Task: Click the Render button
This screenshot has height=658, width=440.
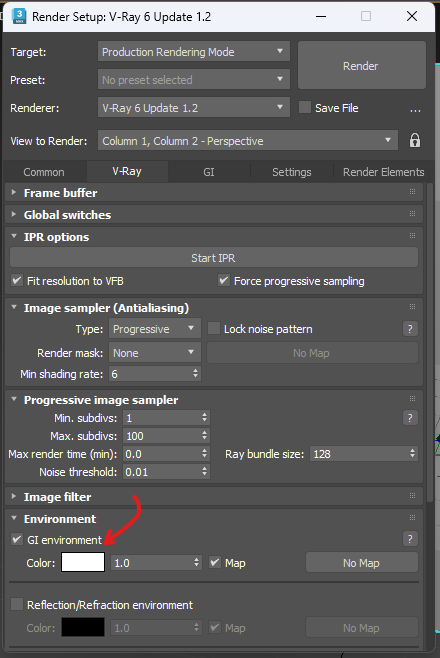Action: point(362,65)
